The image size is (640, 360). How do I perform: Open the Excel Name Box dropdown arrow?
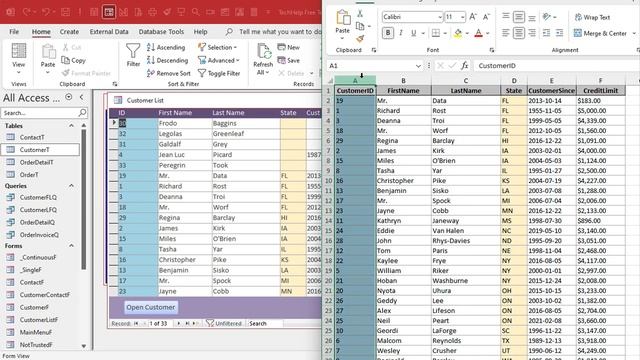click(418, 66)
